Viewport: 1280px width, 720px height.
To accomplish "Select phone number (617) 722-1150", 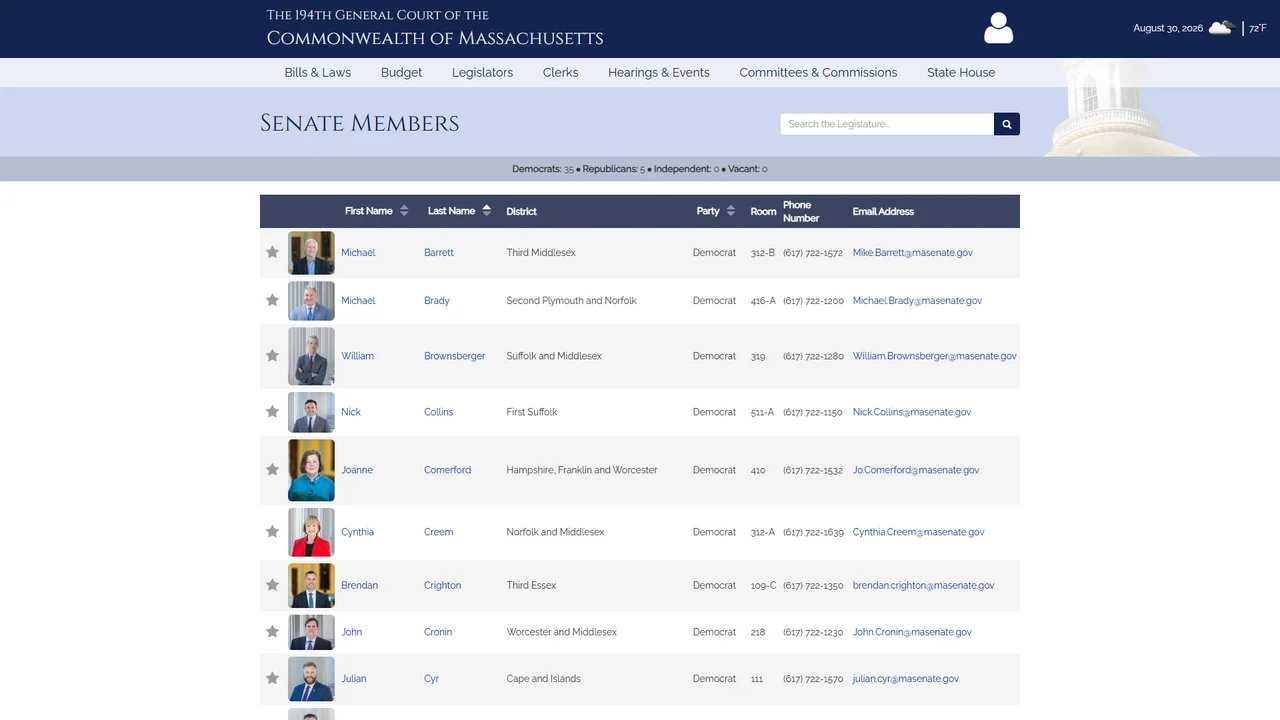I will point(813,412).
